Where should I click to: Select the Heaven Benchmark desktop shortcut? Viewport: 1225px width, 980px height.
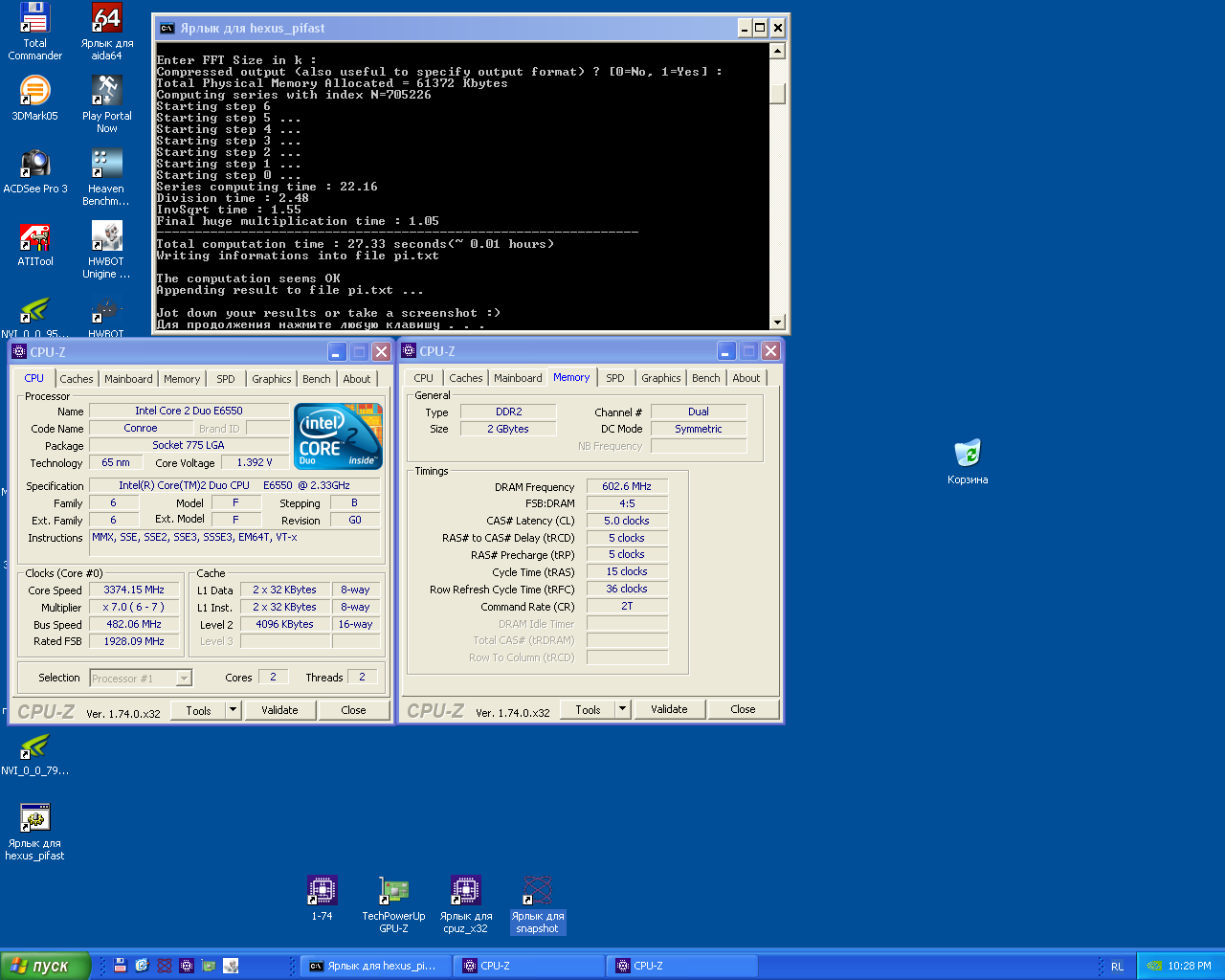pyautogui.click(x=106, y=177)
